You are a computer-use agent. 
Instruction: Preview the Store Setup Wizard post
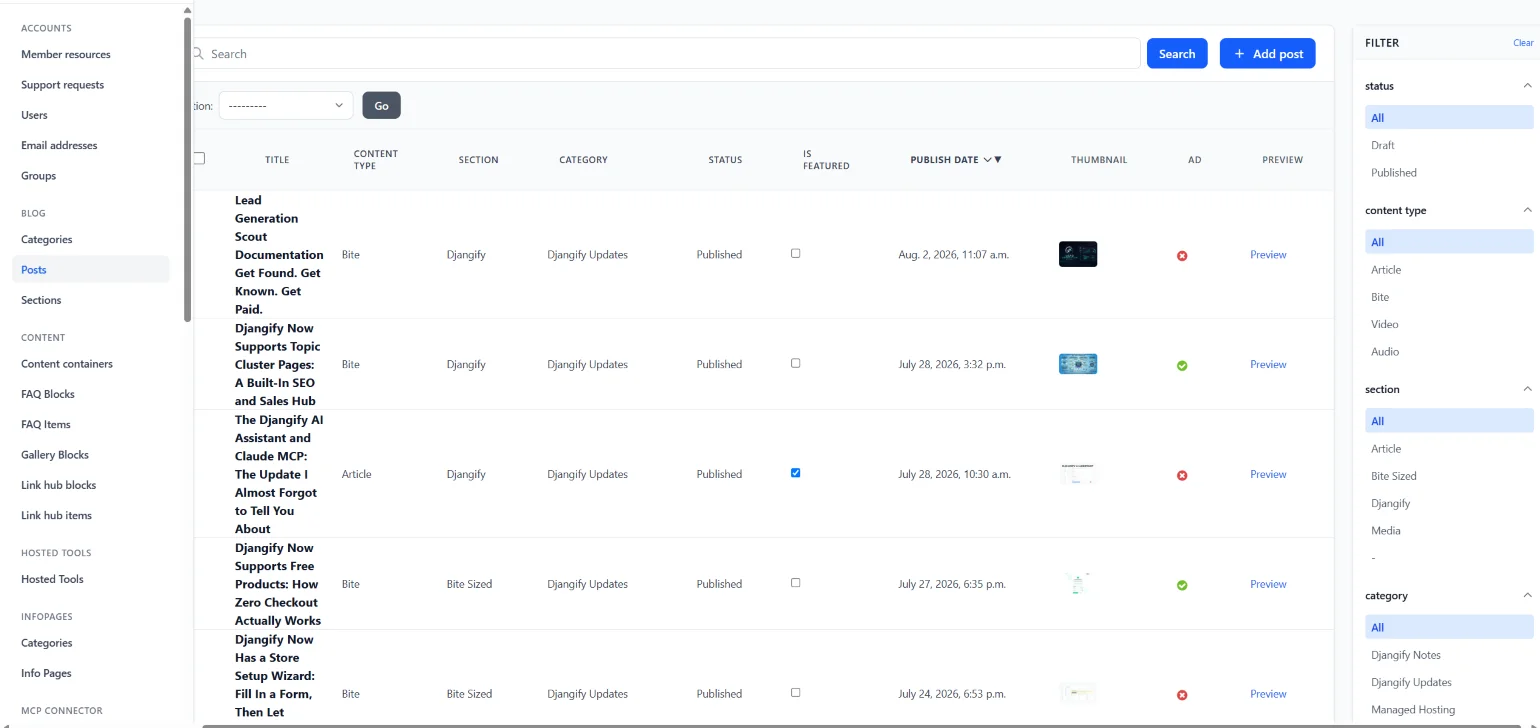point(1268,694)
